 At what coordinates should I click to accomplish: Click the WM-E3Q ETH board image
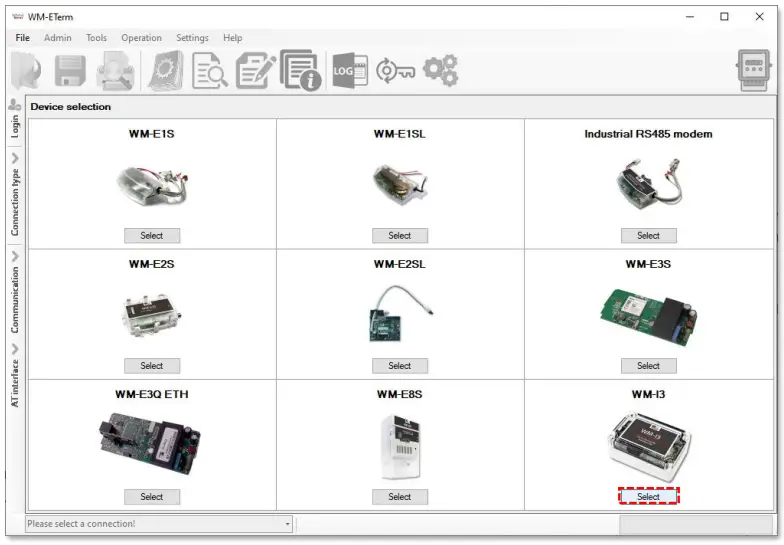point(150,444)
